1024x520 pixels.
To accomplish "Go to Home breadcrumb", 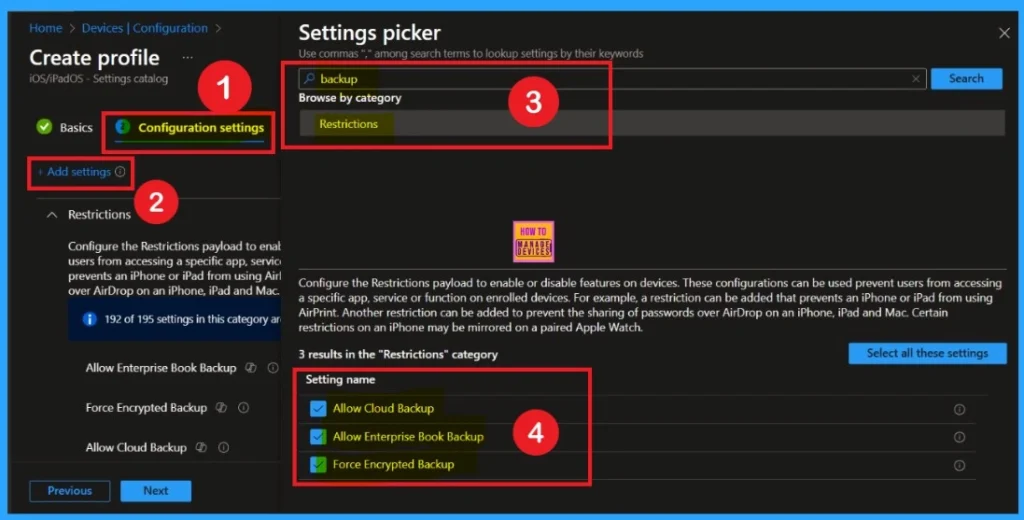I will pos(46,28).
